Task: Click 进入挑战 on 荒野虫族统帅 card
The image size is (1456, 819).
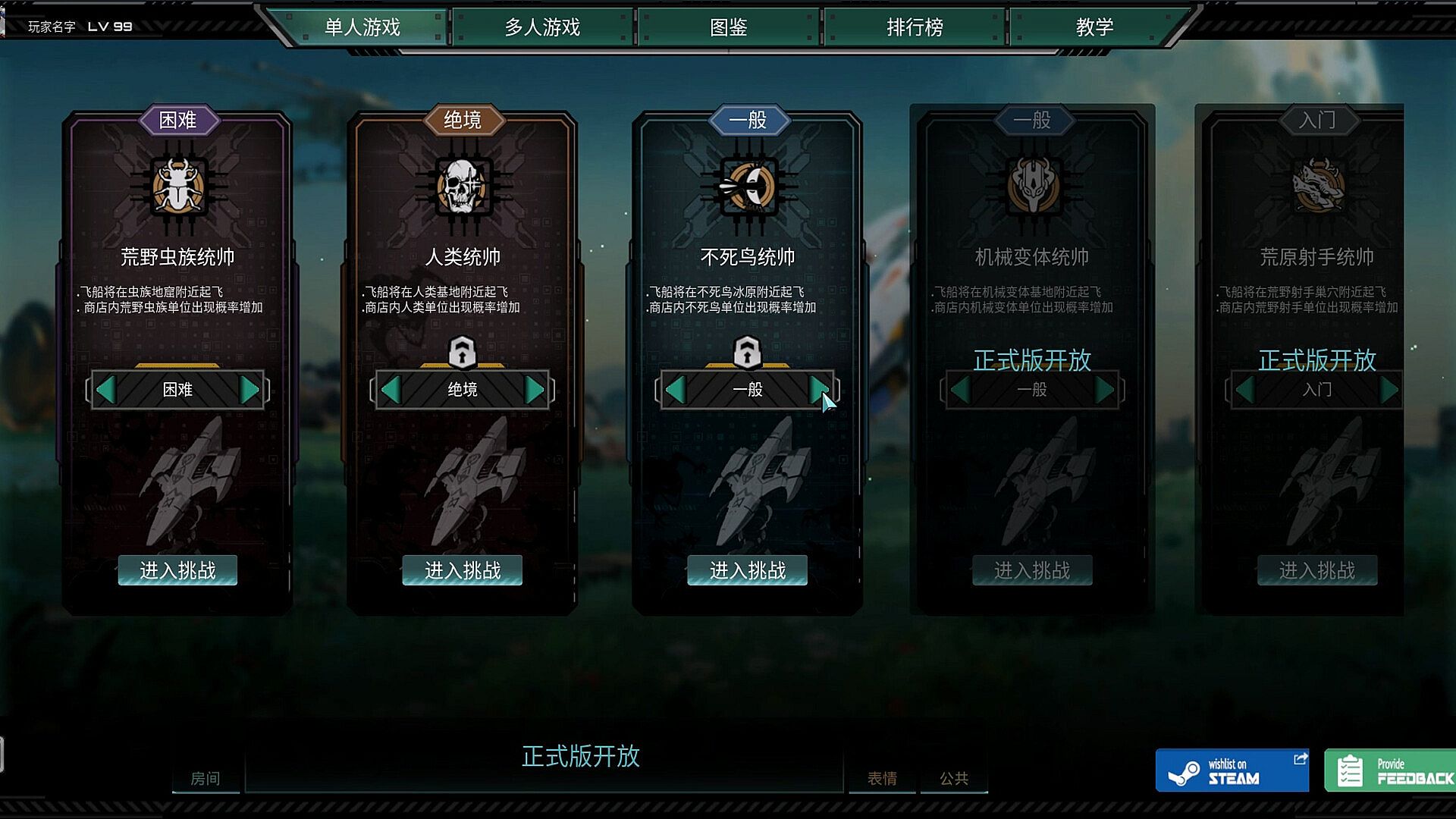Action: 177,570
